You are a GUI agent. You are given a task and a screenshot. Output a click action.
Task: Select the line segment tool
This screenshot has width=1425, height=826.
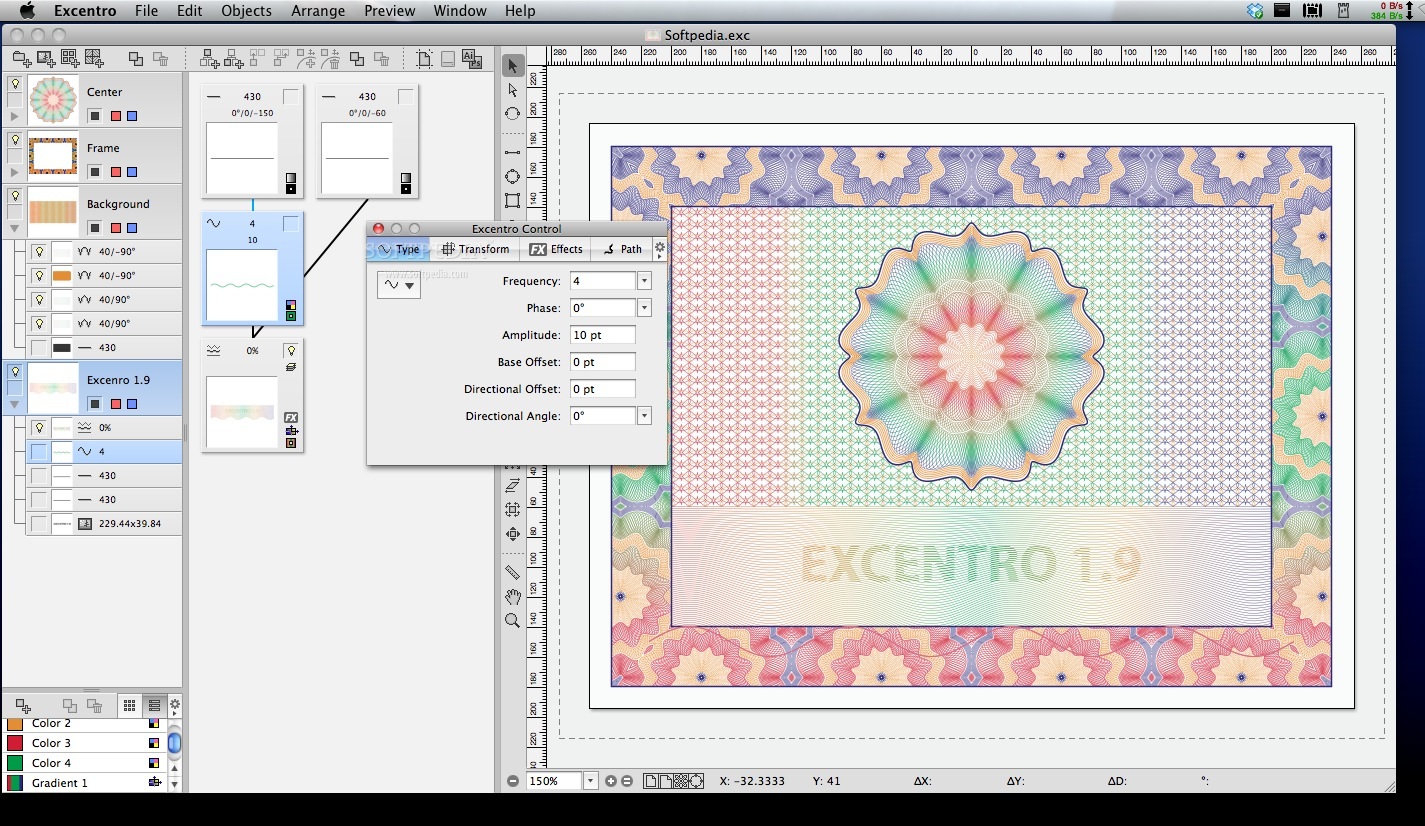[512, 152]
